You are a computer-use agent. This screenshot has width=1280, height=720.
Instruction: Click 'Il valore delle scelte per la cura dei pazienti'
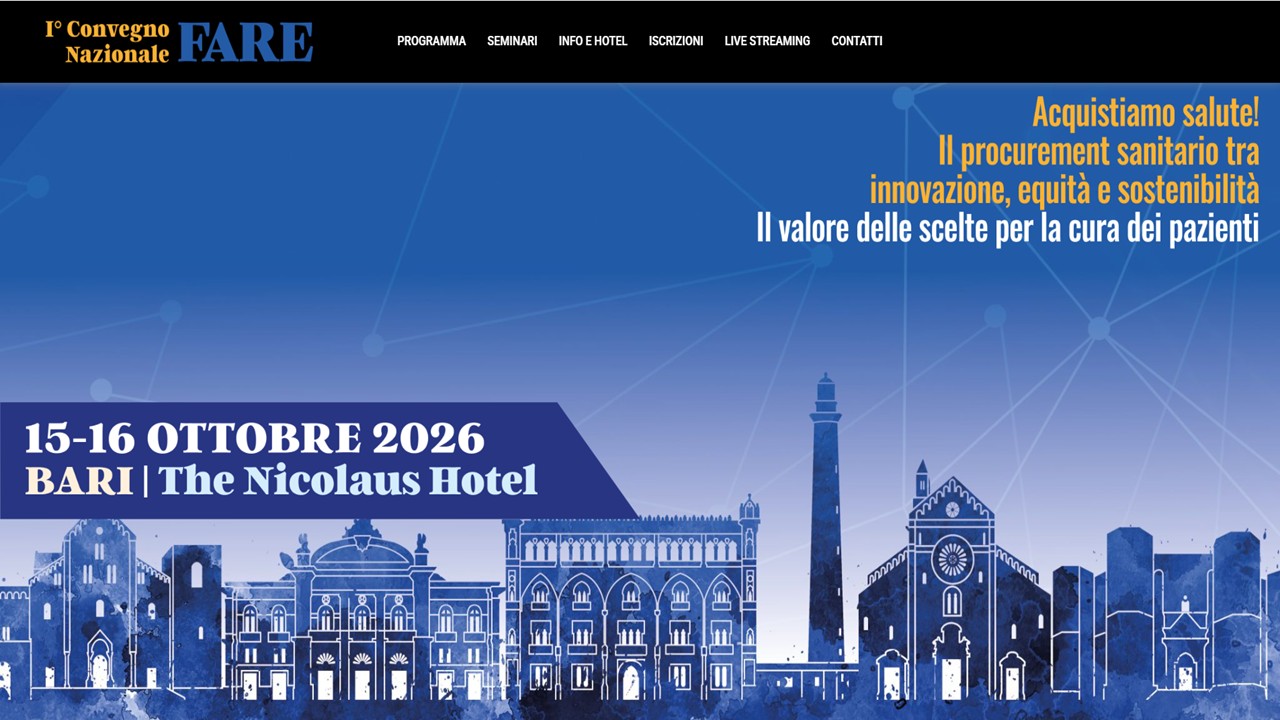pos(1007,228)
